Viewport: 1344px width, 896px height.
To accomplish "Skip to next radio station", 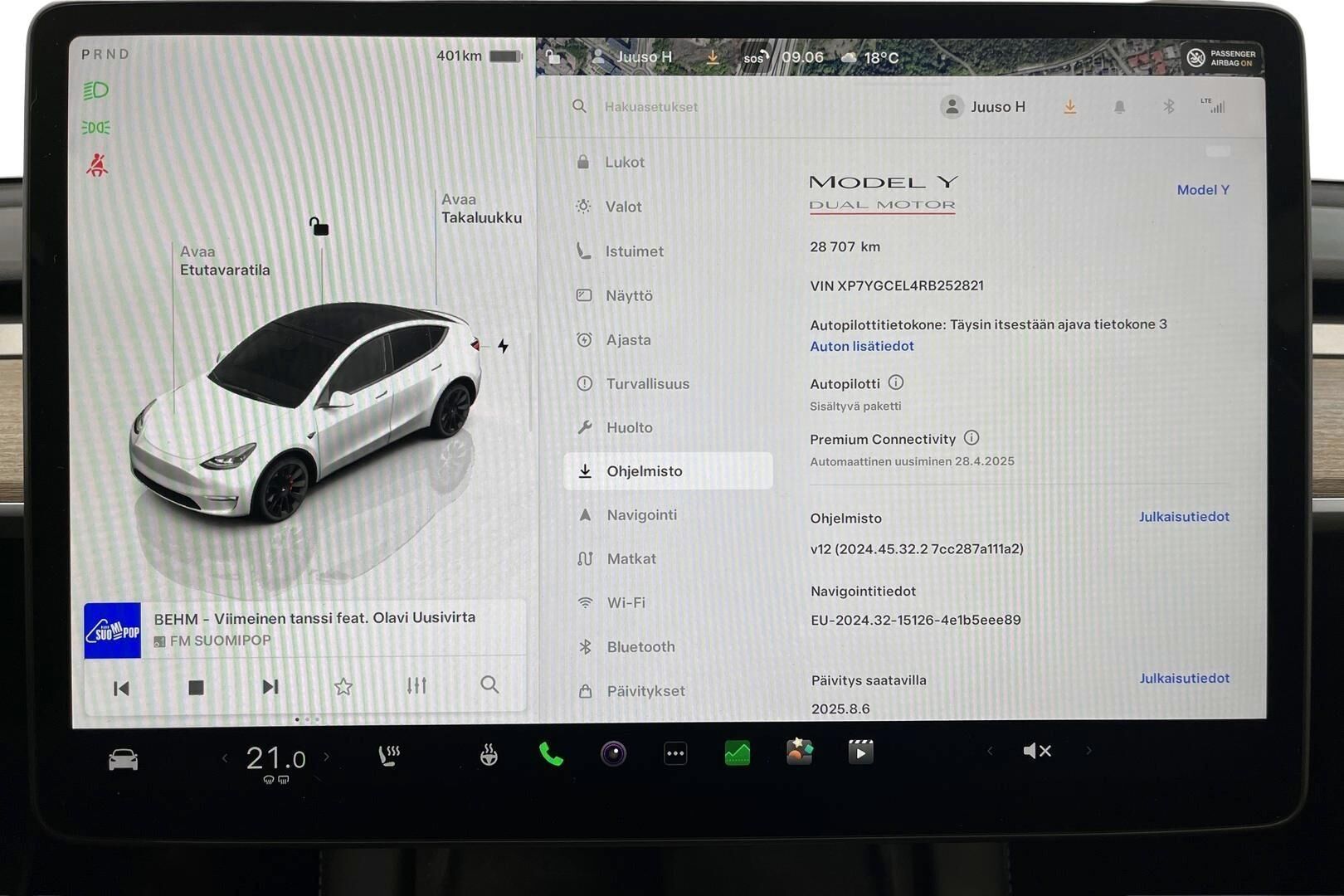I will click(270, 686).
